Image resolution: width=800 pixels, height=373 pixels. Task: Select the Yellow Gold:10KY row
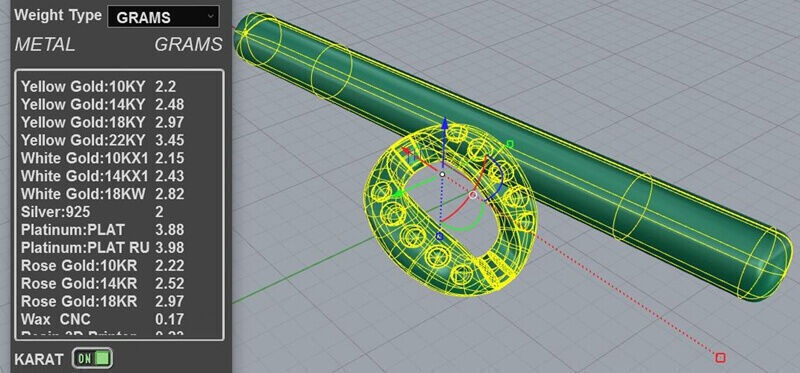pyautogui.click(x=119, y=87)
